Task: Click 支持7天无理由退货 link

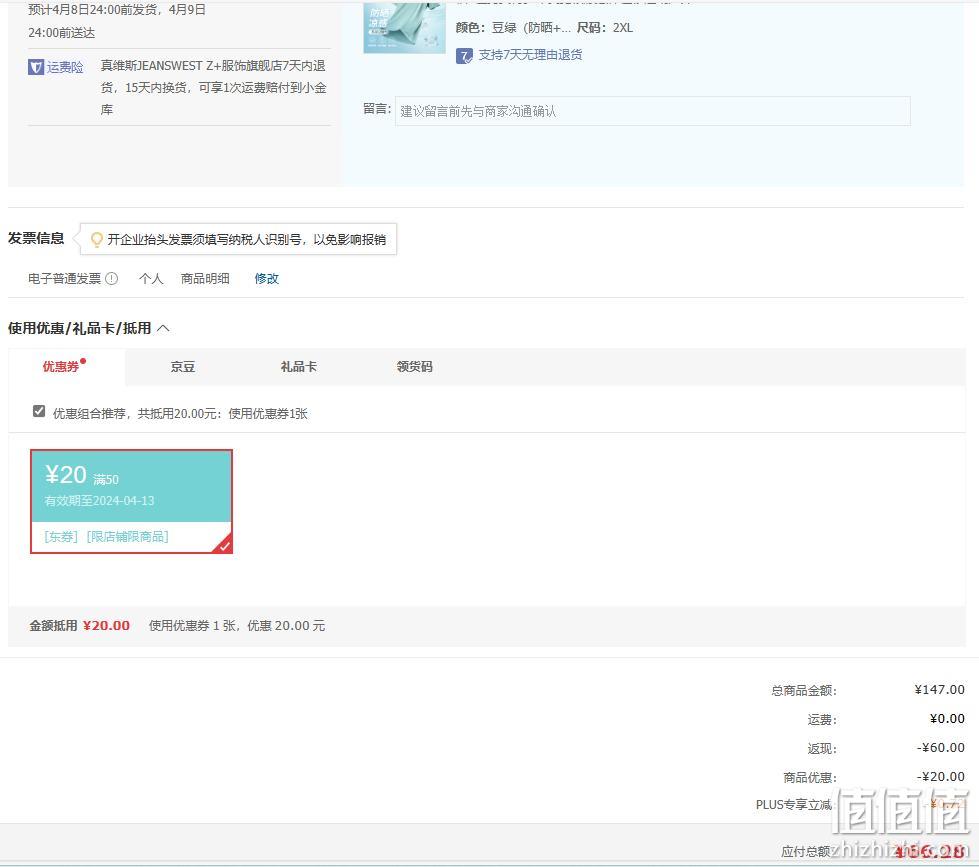Action: point(530,55)
